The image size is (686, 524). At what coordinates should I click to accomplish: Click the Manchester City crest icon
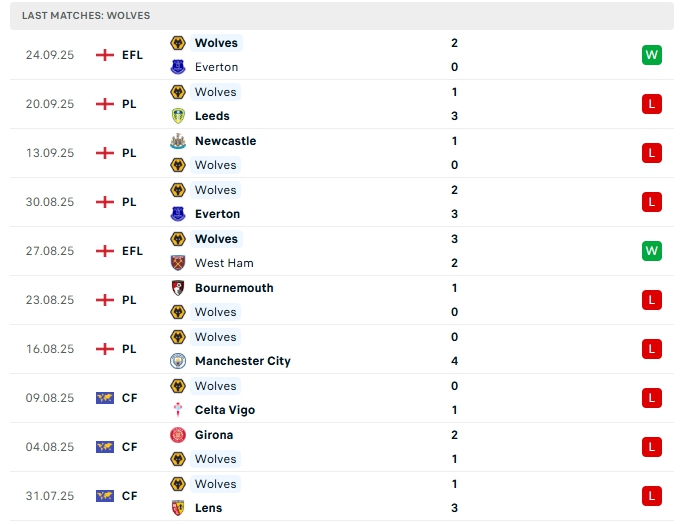[x=178, y=361]
